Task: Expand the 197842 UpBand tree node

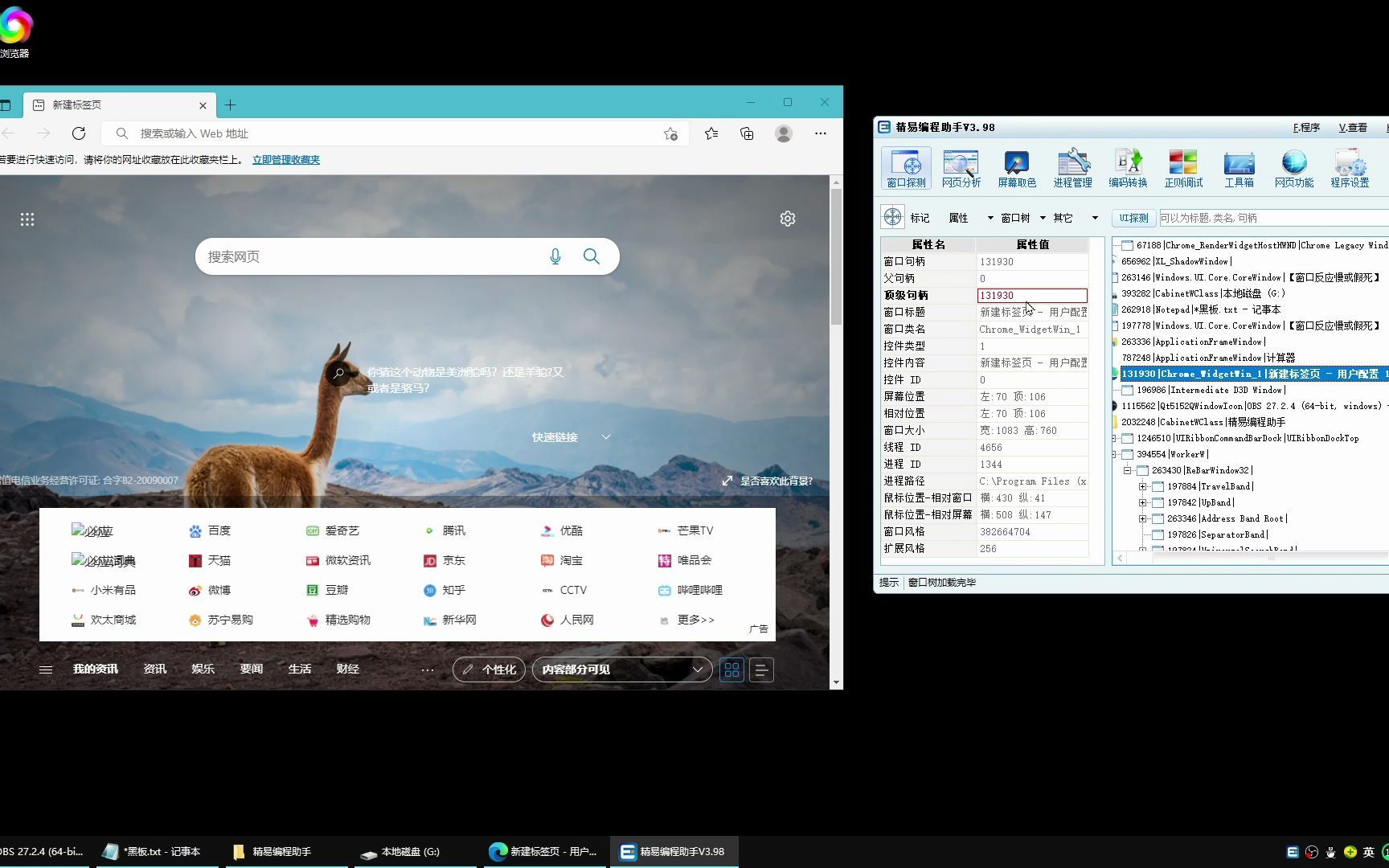Action: coord(1142,502)
